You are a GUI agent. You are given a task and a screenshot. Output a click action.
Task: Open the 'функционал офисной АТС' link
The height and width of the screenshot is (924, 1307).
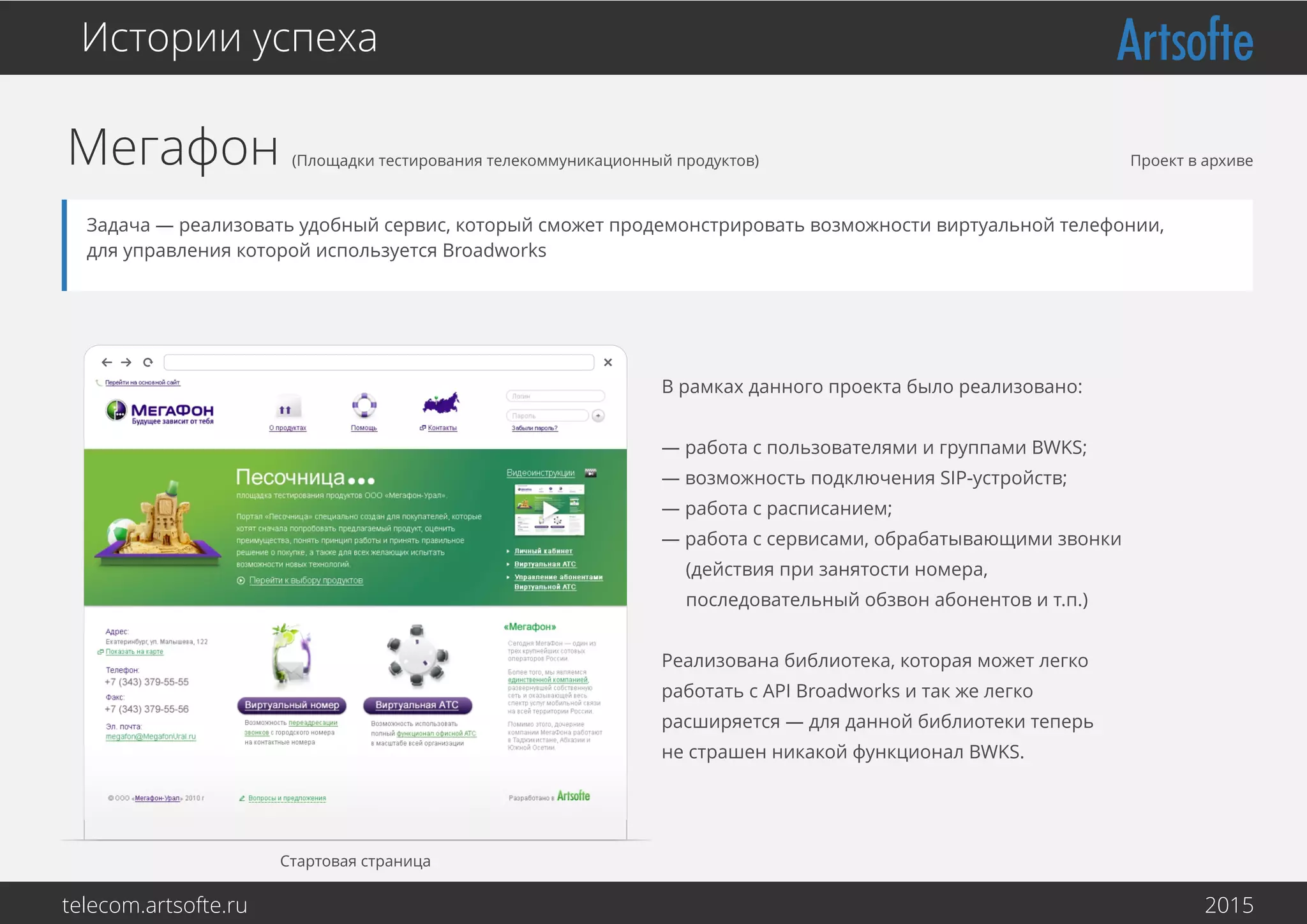[x=437, y=733]
